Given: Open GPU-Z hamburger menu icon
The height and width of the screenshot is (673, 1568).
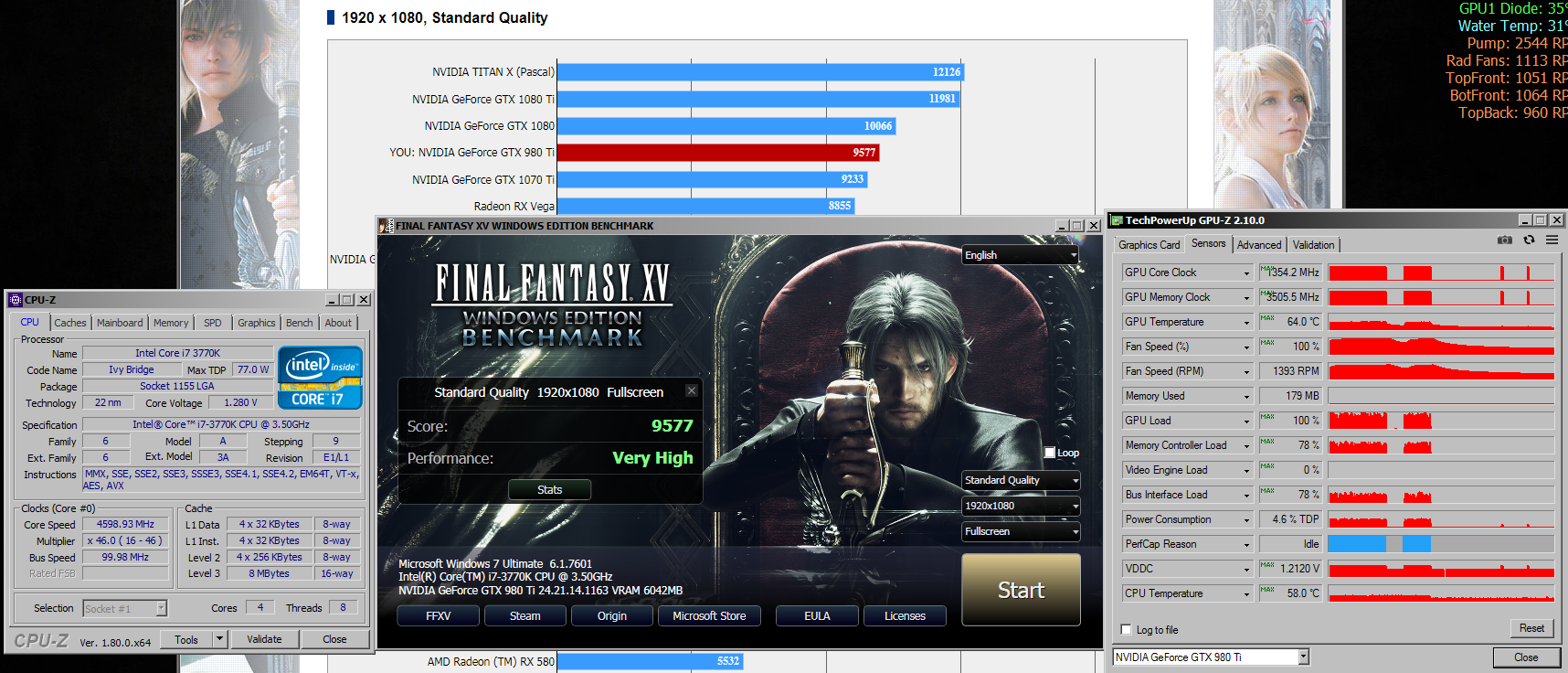Looking at the screenshot, I should 1552,240.
